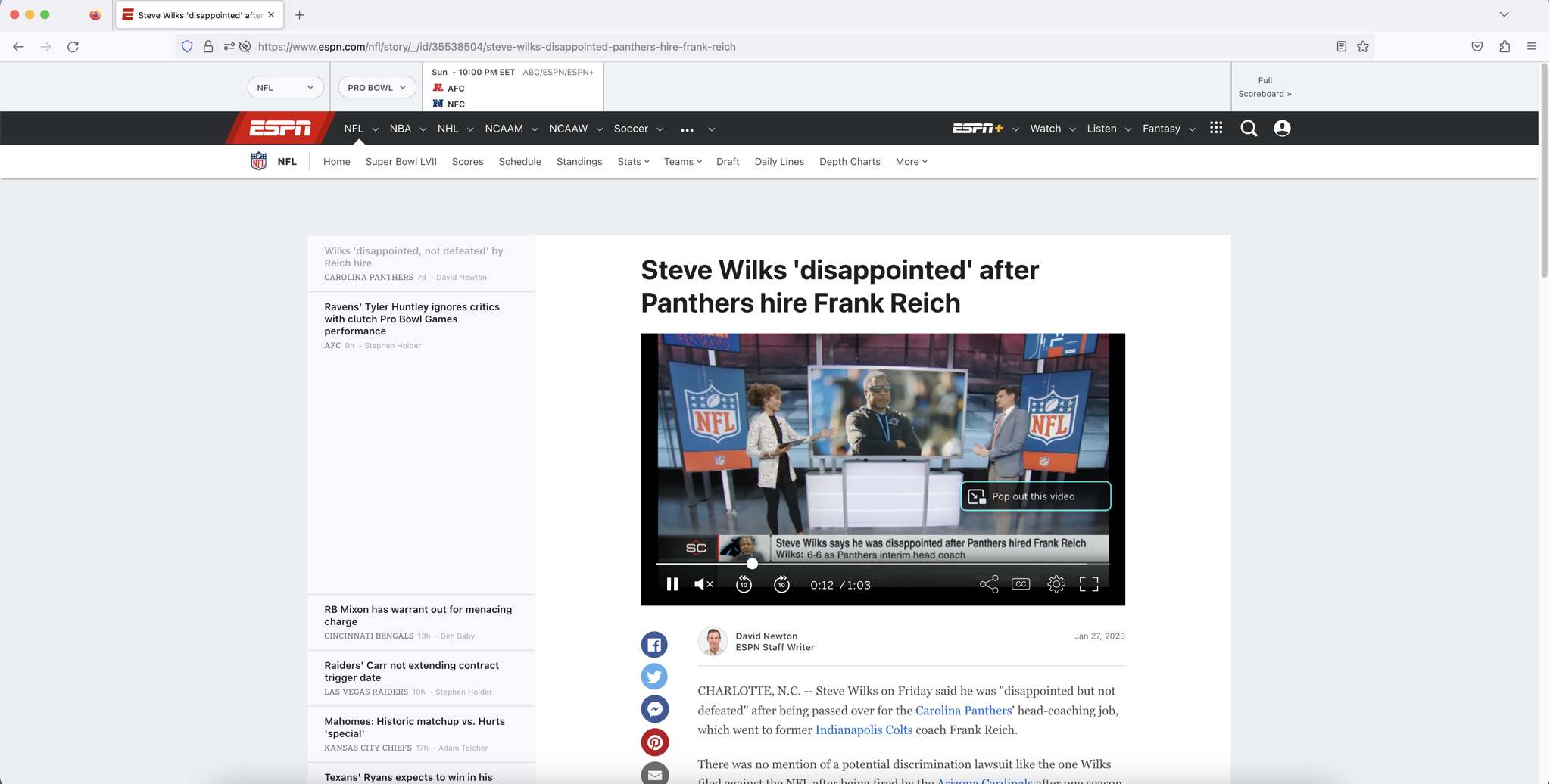This screenshot has width=1550, height=784.
Task: Open the Depth Charts page
Action: click(850, 161)
